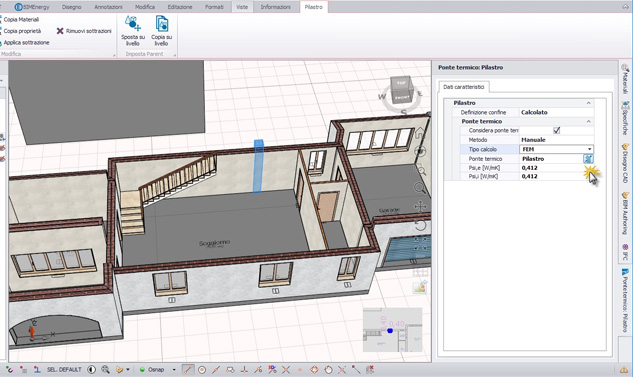The image size is (633, 377).
Task: Click the tangent circle snap icon
Action: click(x=328, y=369)
